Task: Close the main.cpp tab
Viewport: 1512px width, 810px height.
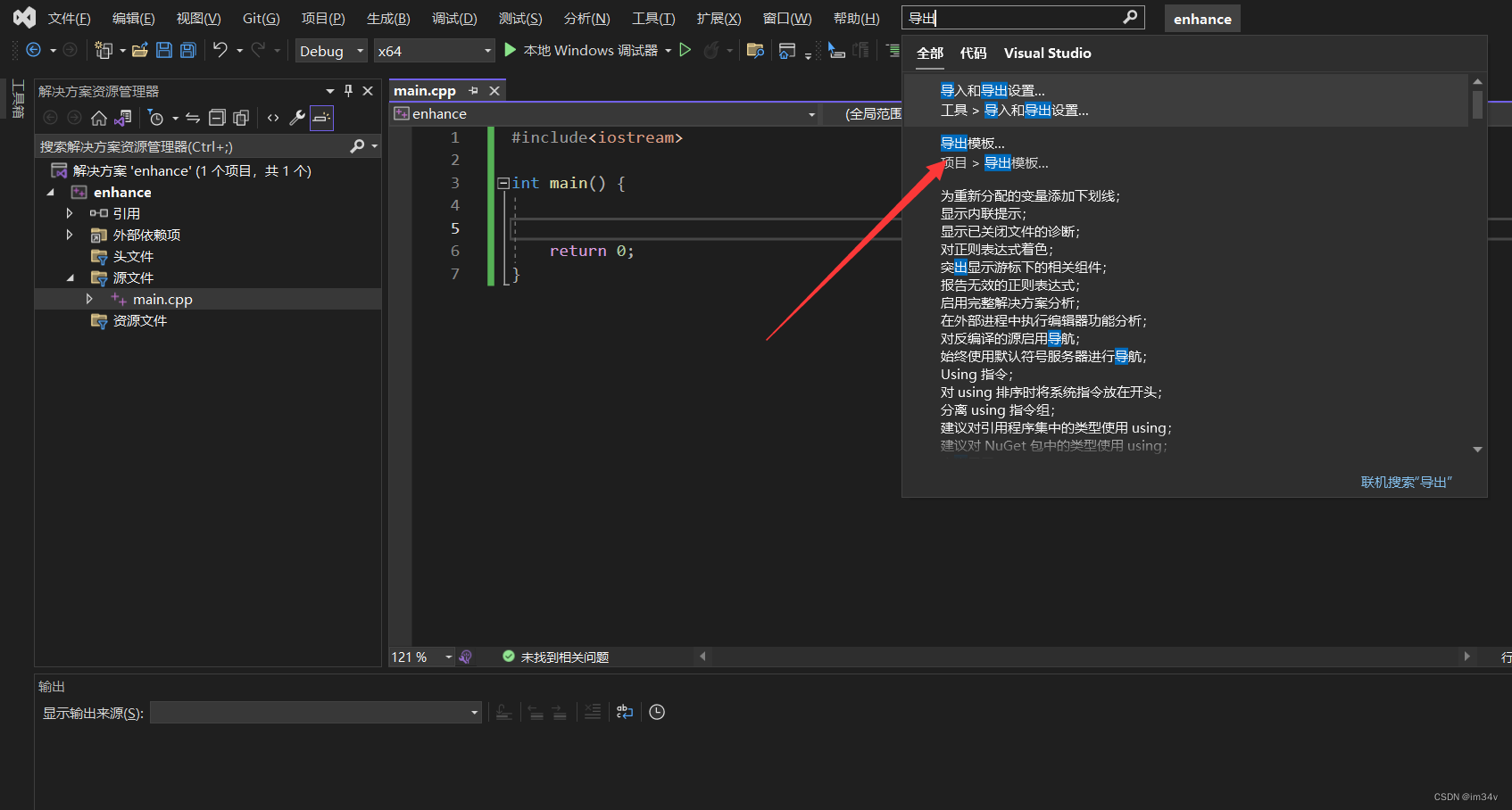Action: [494, 91]
